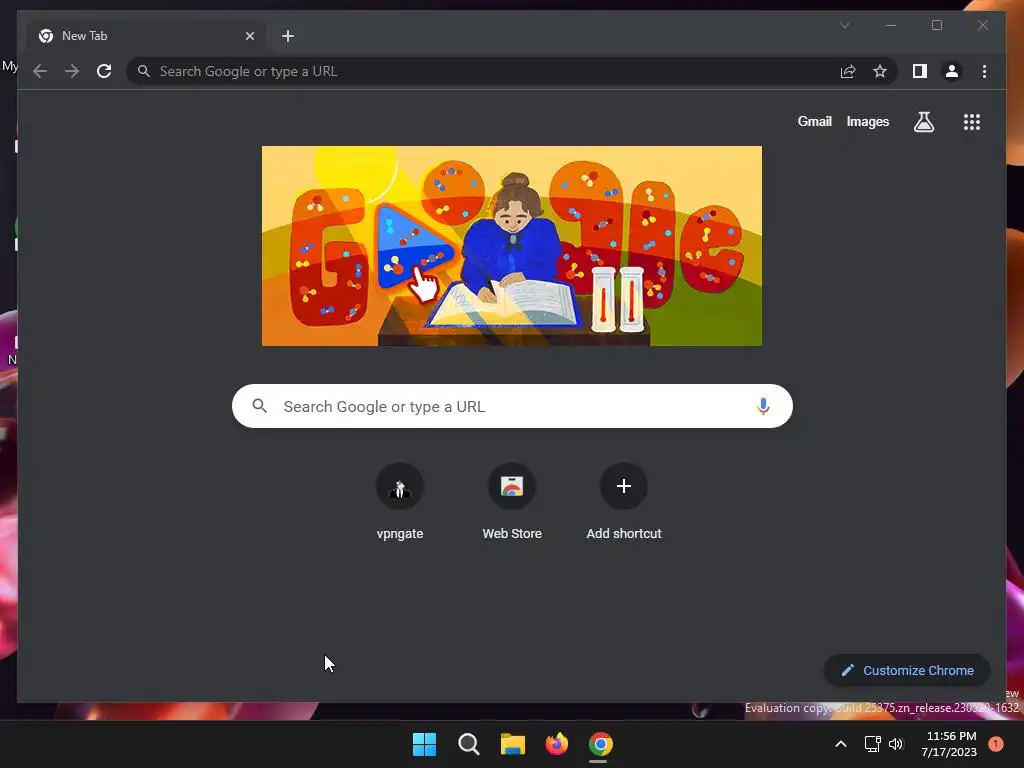Open the tab search chevron
Viewport: 1024px width, 768px height.
[844, 25]
